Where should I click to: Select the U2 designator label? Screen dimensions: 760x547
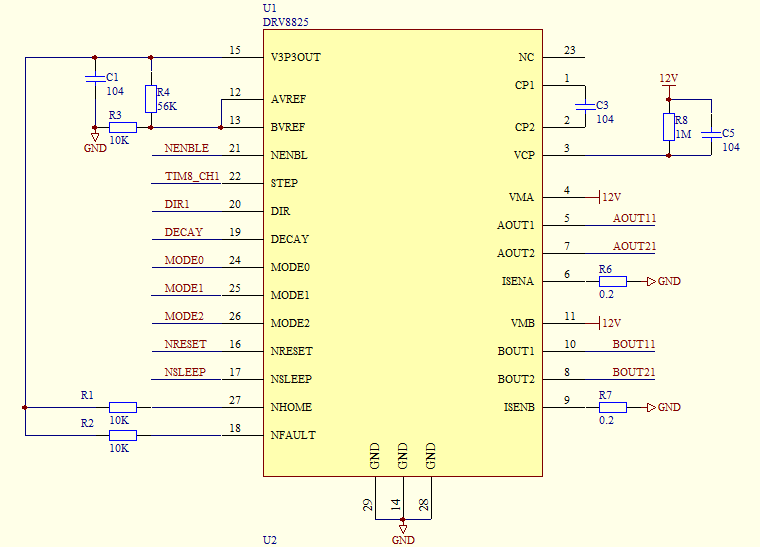pos(269,540)
